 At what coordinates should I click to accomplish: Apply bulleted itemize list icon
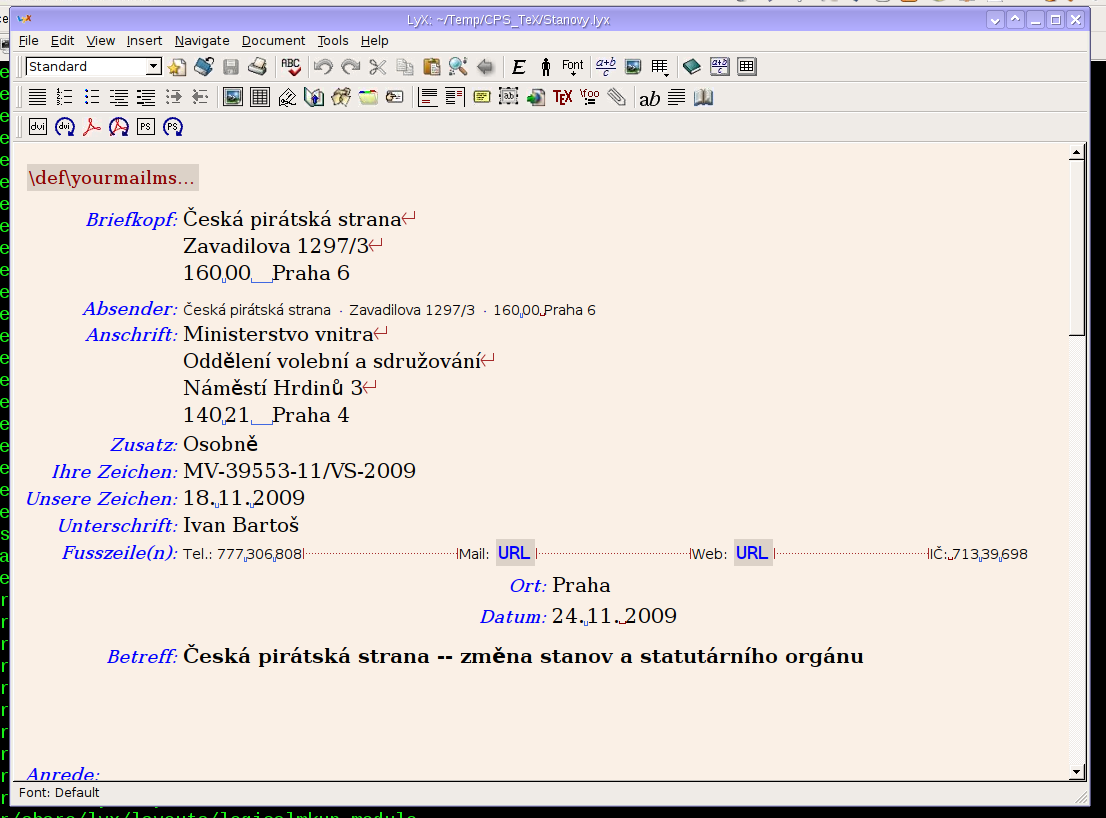(x=92, y=97)
